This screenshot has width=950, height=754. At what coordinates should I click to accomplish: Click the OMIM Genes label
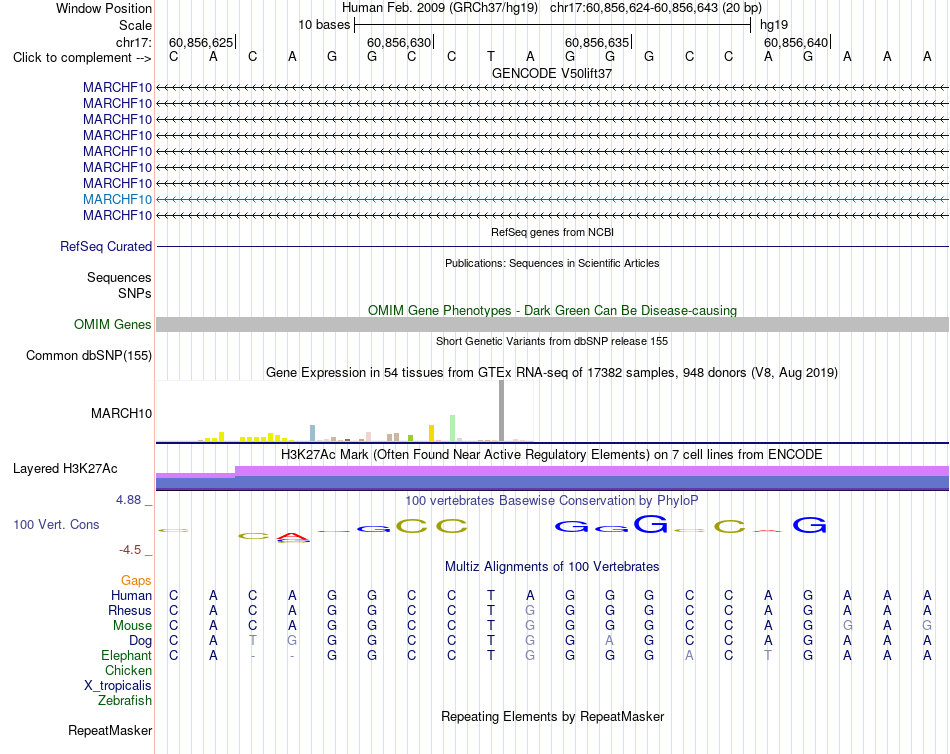(112, 324)
